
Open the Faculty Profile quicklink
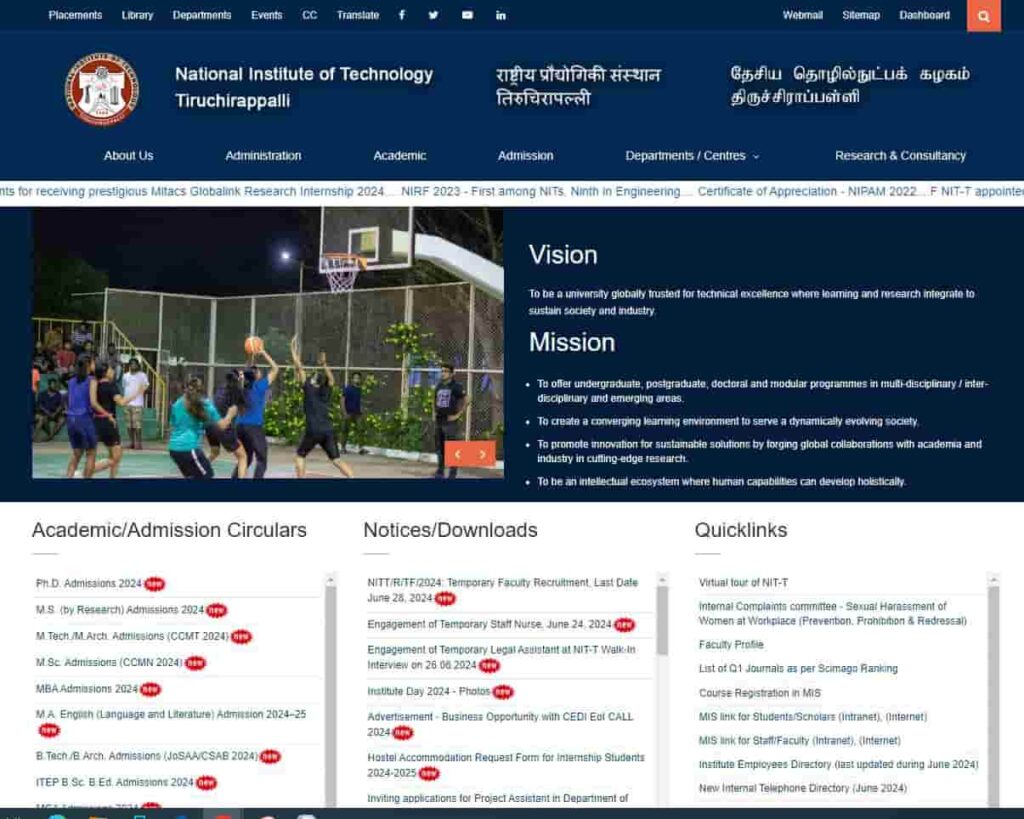(x=730, y=644)
